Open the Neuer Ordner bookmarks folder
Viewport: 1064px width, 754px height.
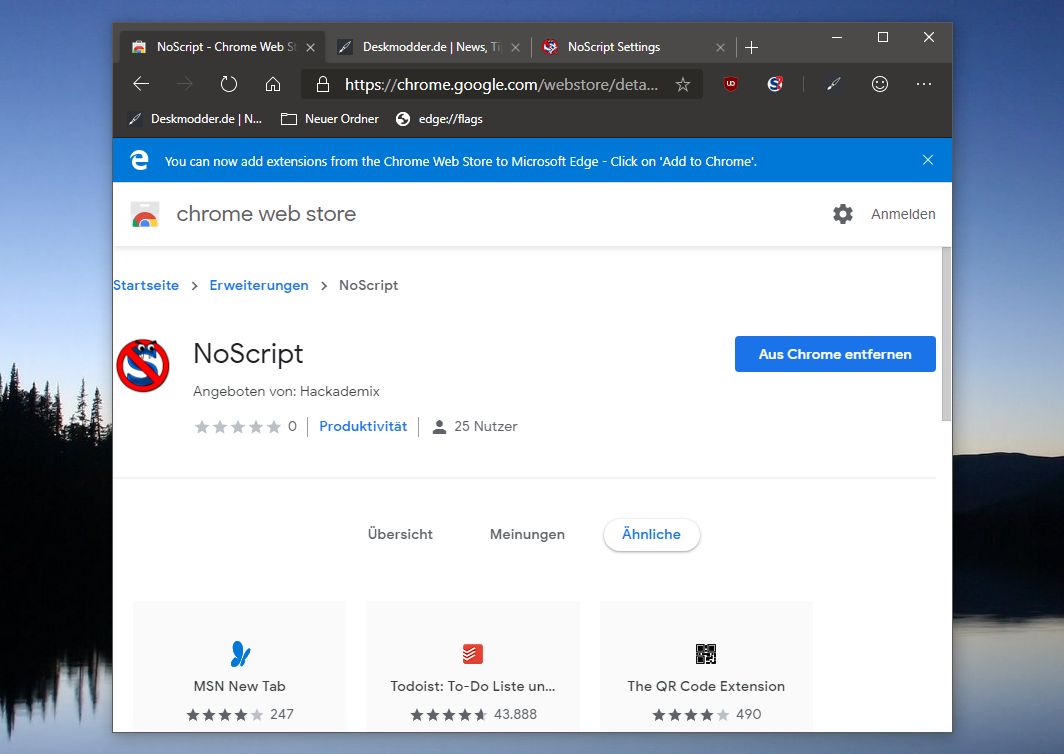[330, 119]
